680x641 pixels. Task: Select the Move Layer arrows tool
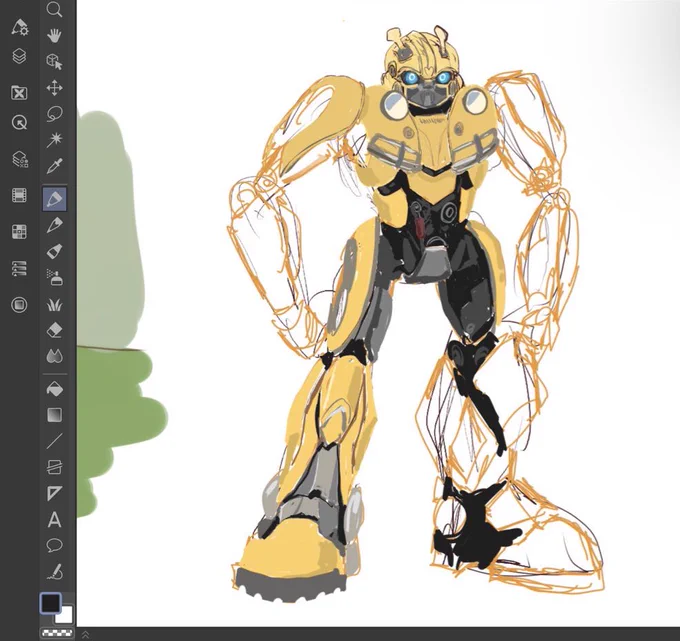point(54,88)
